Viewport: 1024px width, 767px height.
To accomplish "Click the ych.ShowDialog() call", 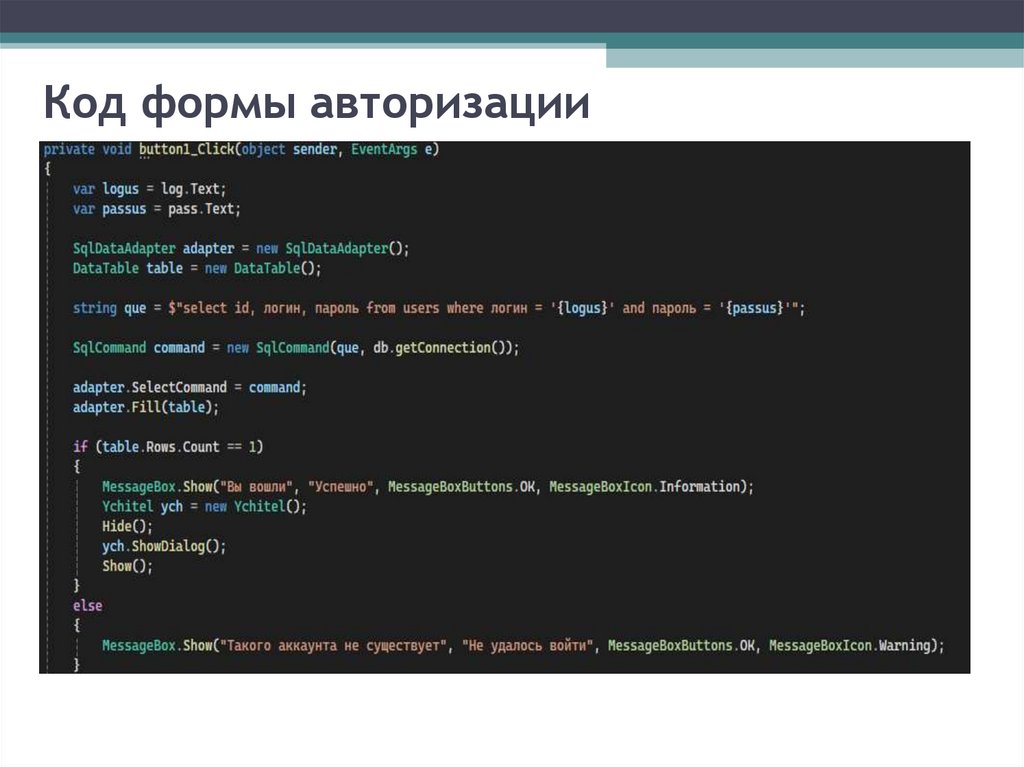I will 164,546.
